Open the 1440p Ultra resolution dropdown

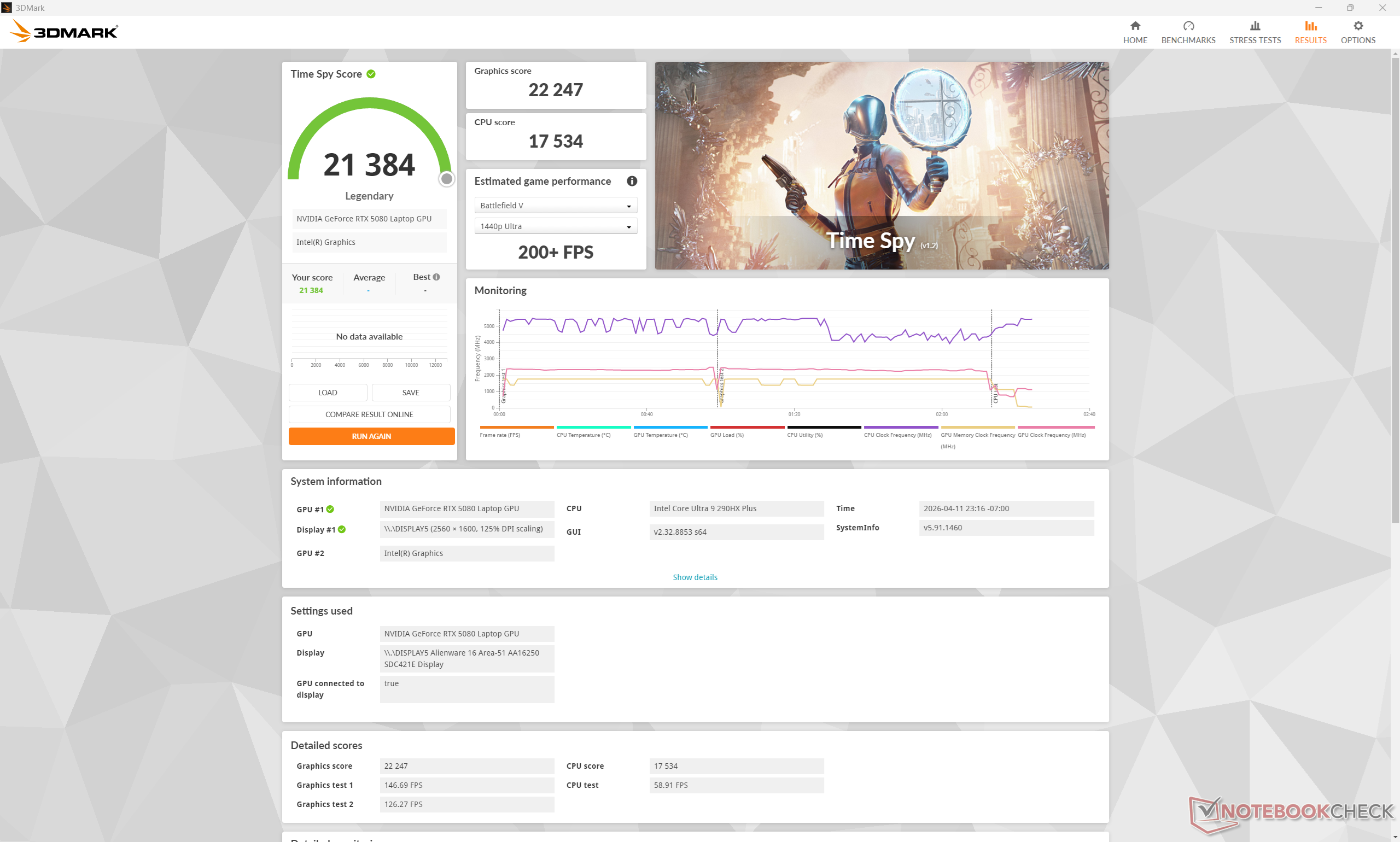tap(556, 226)
